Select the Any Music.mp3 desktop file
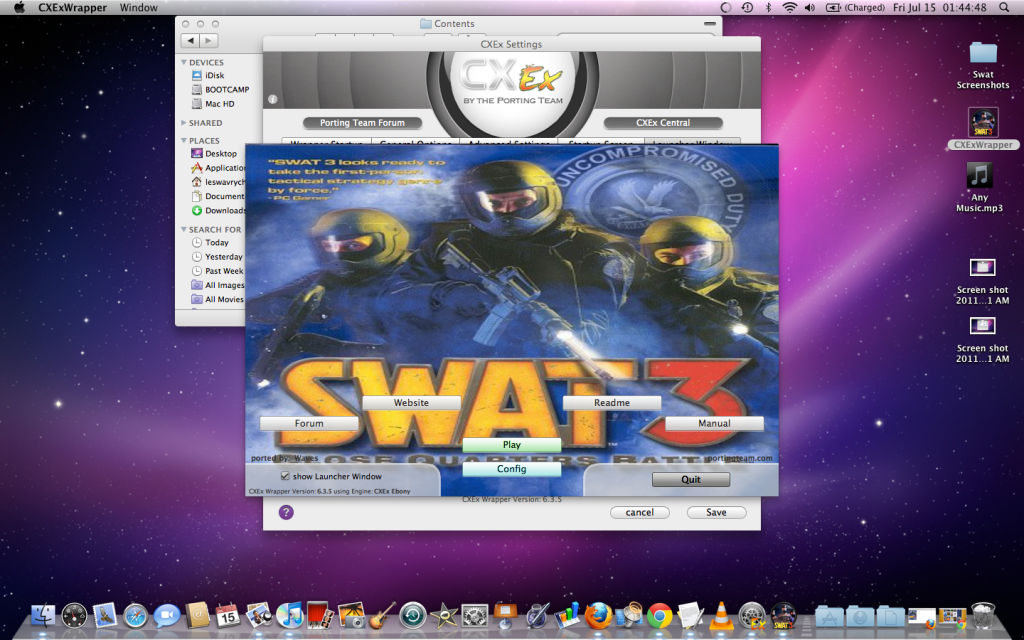The image size is (1024, 640). pos(980,187)
